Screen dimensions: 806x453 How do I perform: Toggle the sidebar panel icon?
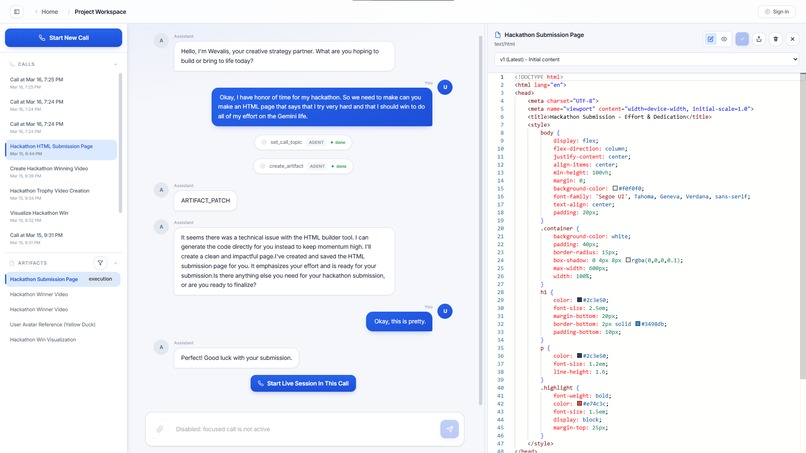click(x=16, y=11)
